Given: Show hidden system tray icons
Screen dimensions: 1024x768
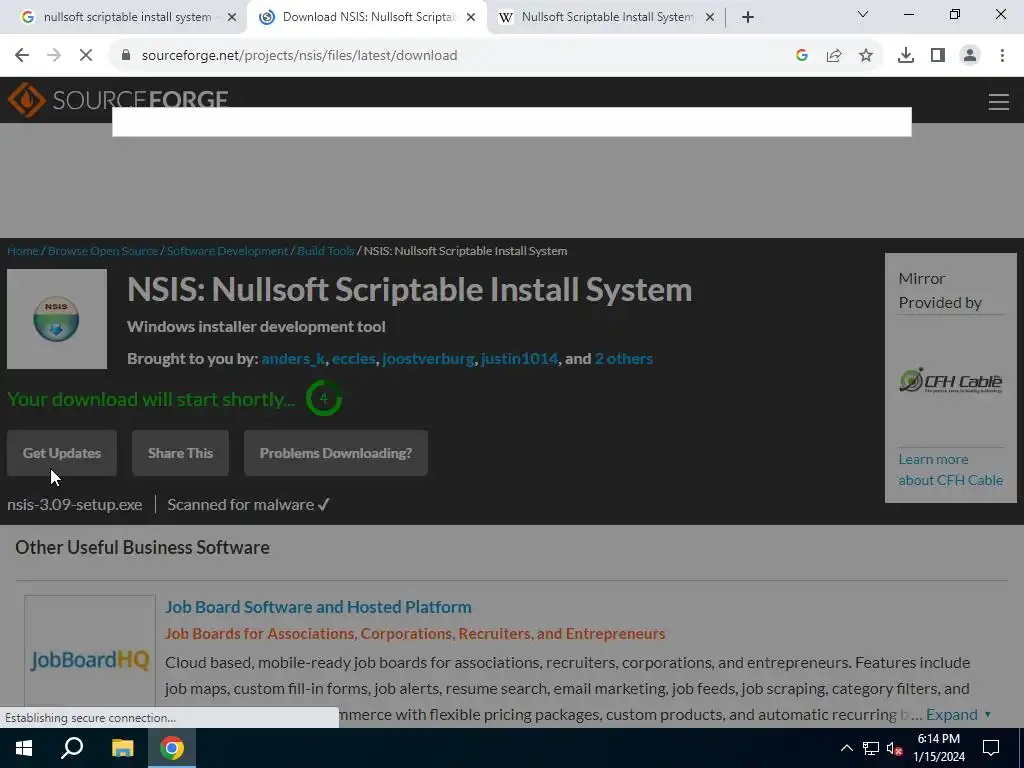Looking at the screenshot, I should pyautogui.click(x=846, y=748).
